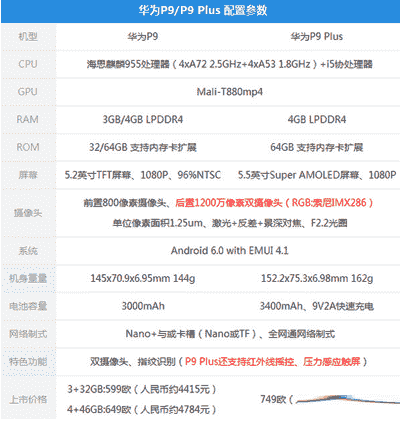Viewport: 400px width, 430px height.
Task: Select the 系统 row label
Action: pos(28,251)
